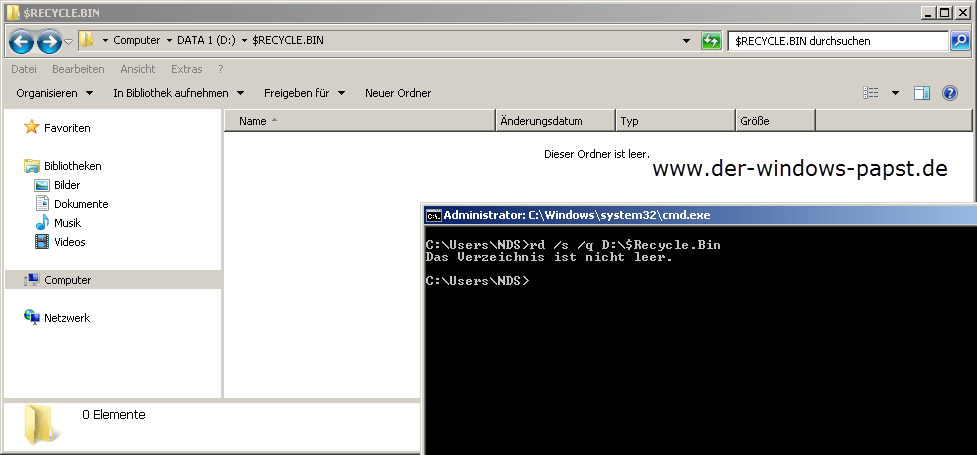977x455 pixels.
Task: Select Netzwerk in the navigation pane
Action: 67,318
